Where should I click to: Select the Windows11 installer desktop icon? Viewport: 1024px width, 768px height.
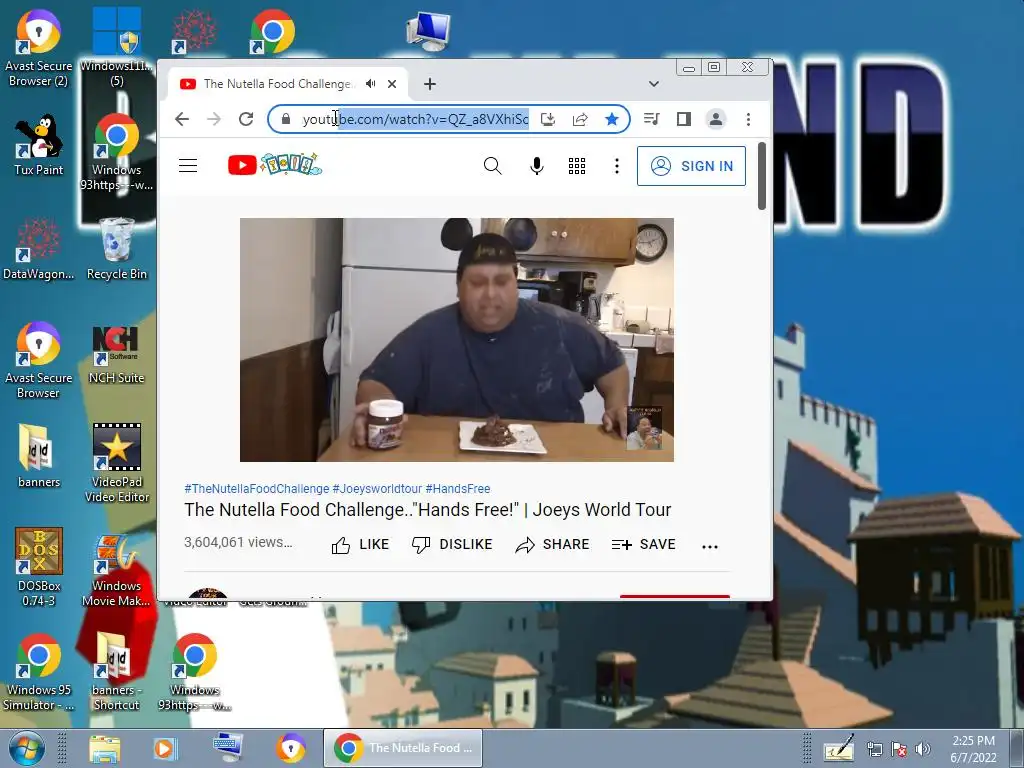tap(116, 47)
